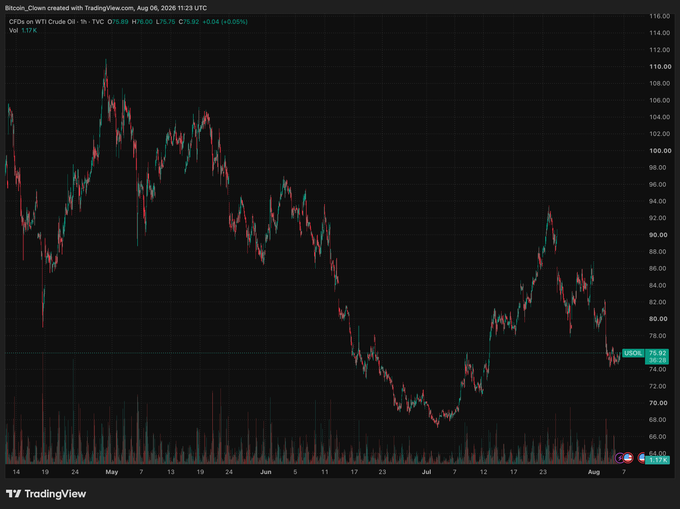Click the high value H76.00

point(142,22)
